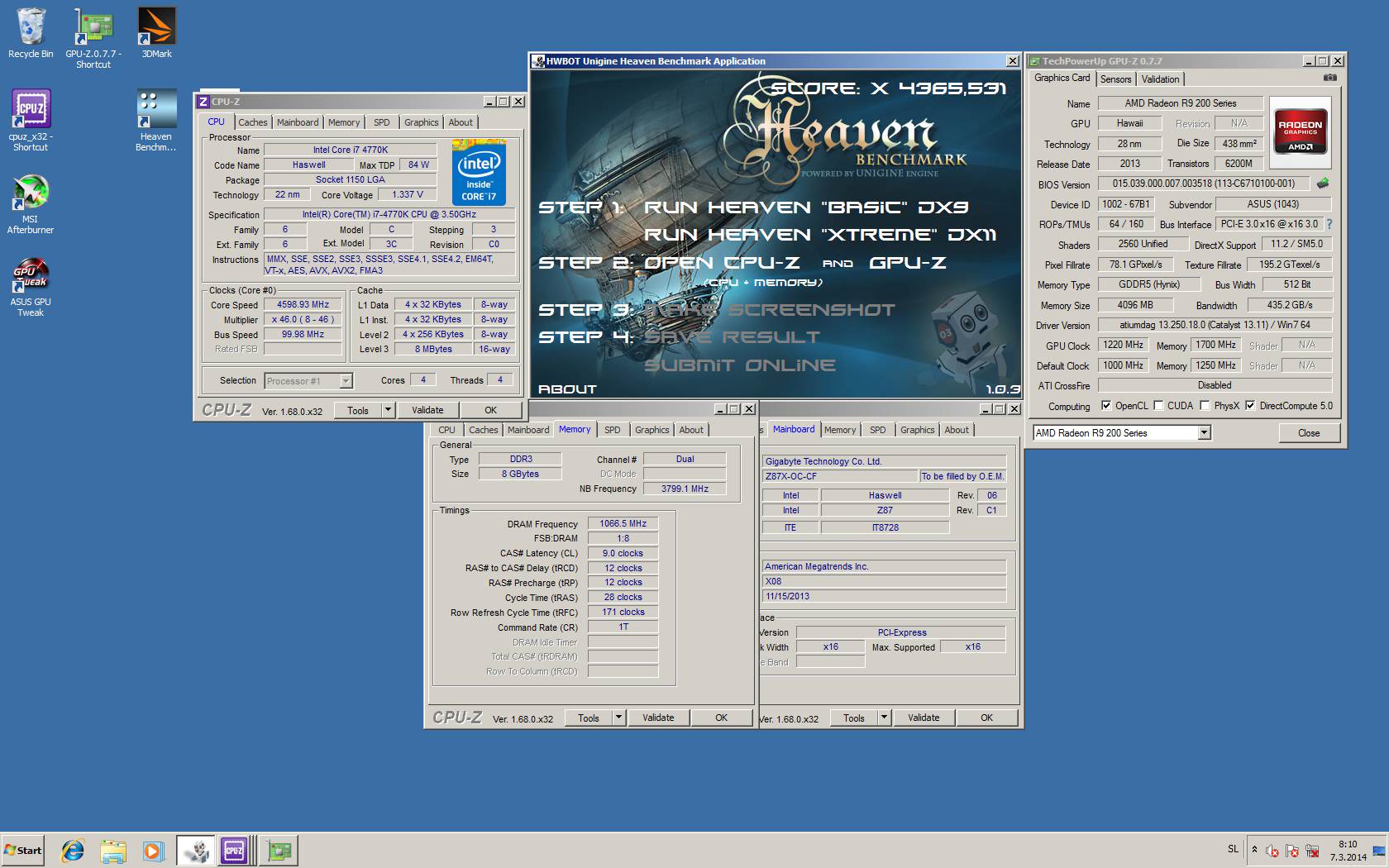Open Internet Explorer from the taskbar
Screen dimensions: 1389x868
pos(73,850)
